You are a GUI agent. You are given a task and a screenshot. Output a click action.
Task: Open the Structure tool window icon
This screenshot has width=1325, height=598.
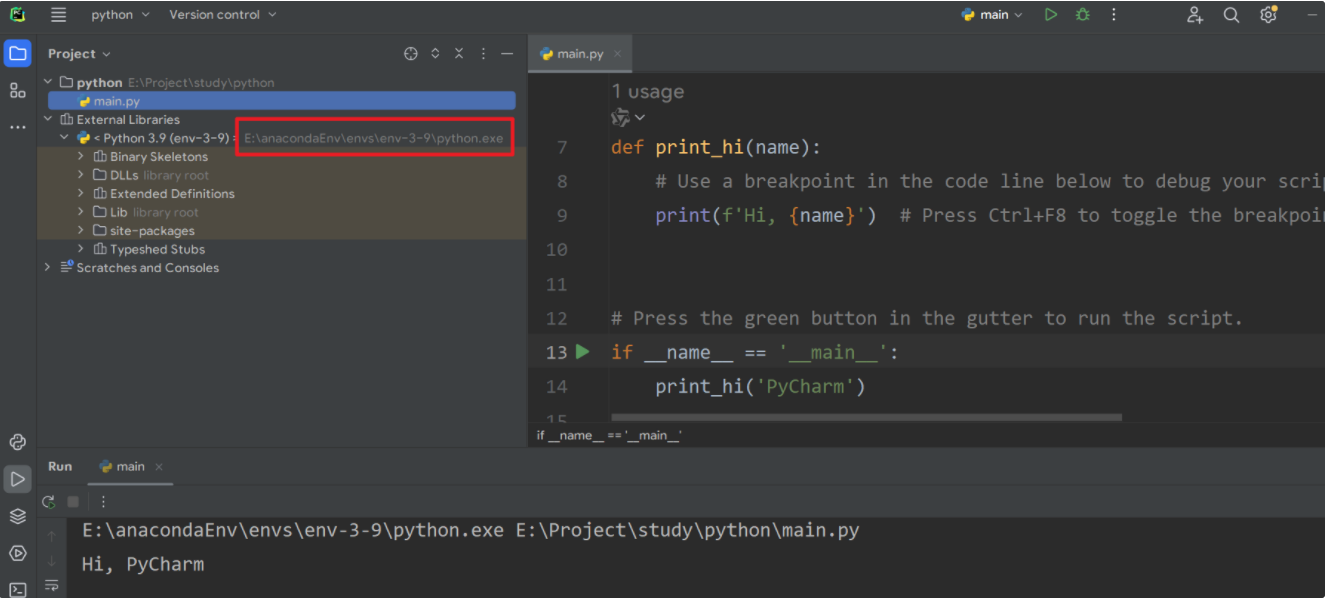point(18,91)
